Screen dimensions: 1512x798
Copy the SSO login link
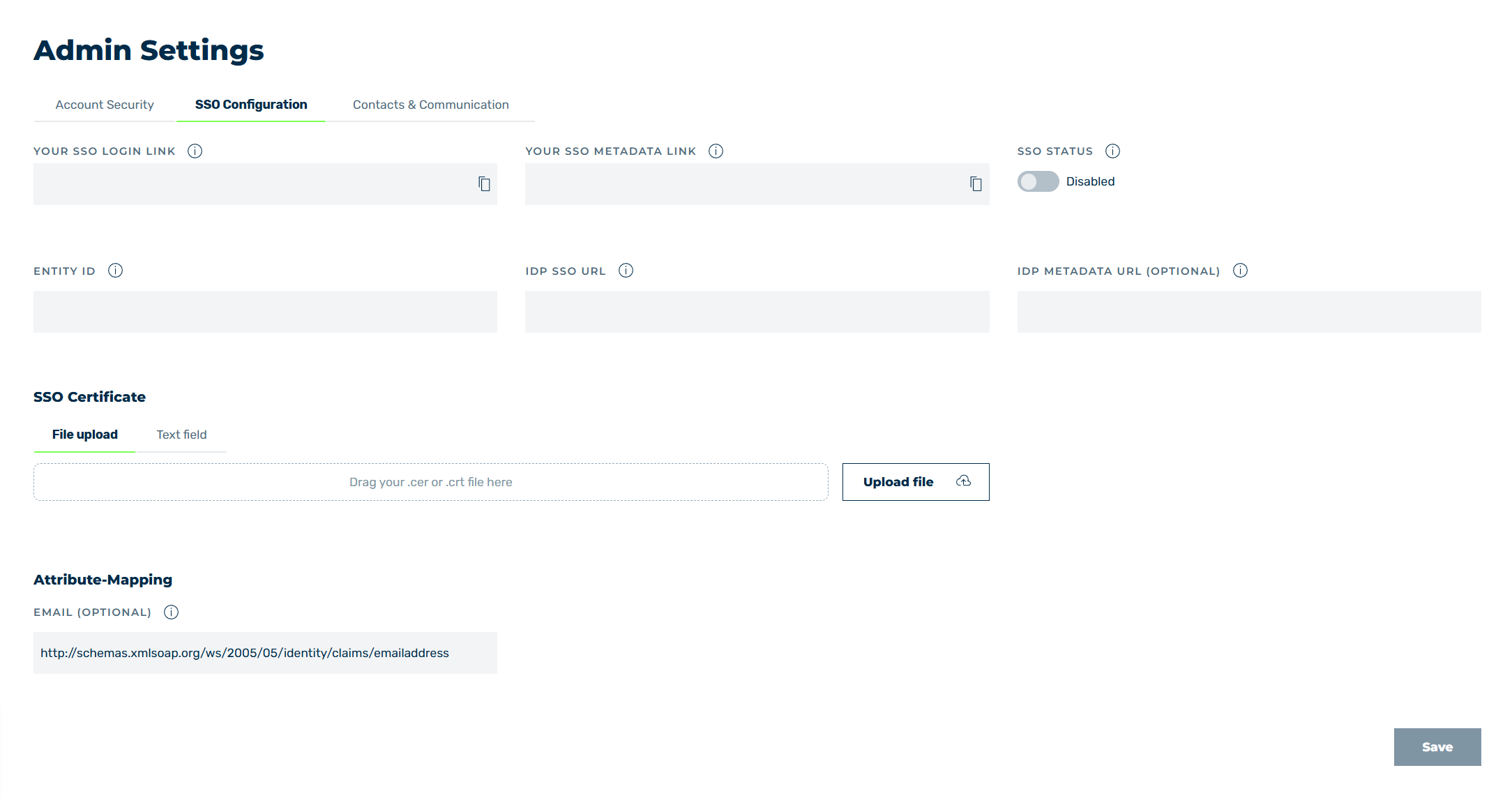coord(484,184)
